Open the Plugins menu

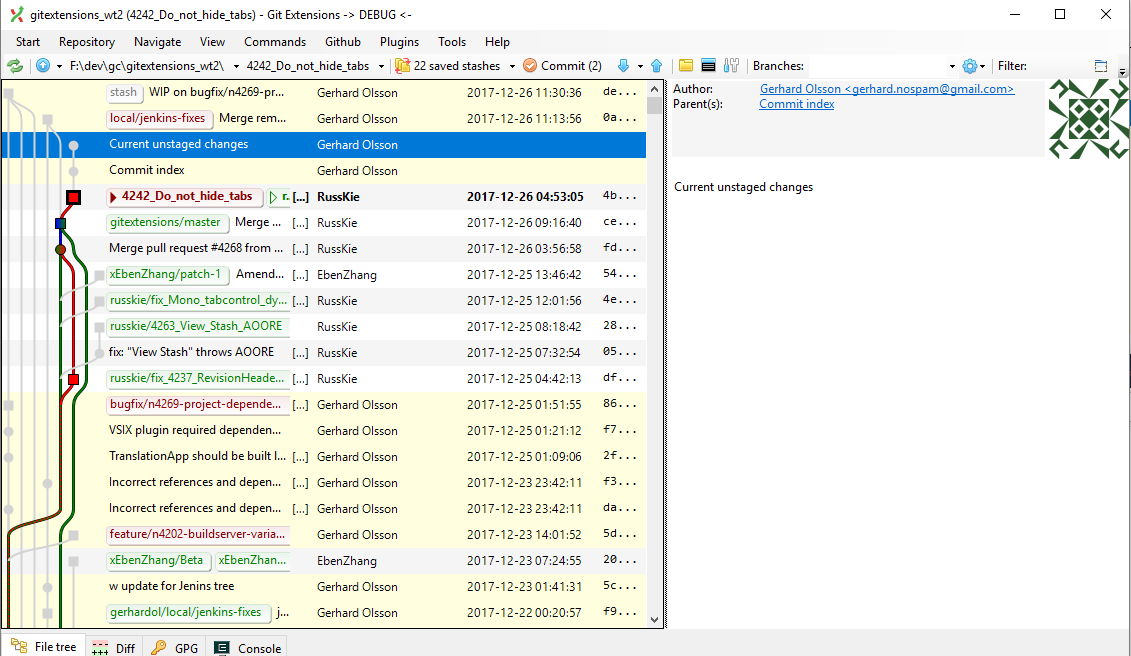pos(399,41)
